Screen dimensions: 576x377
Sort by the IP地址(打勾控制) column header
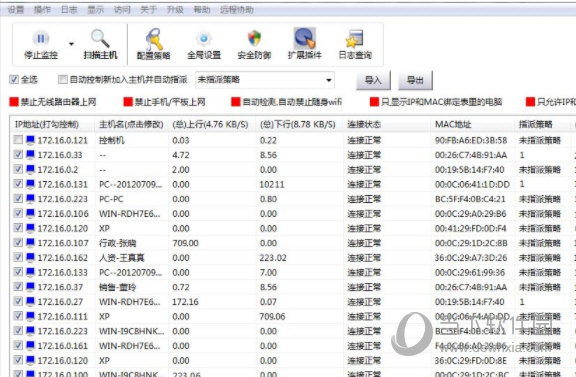53,124
